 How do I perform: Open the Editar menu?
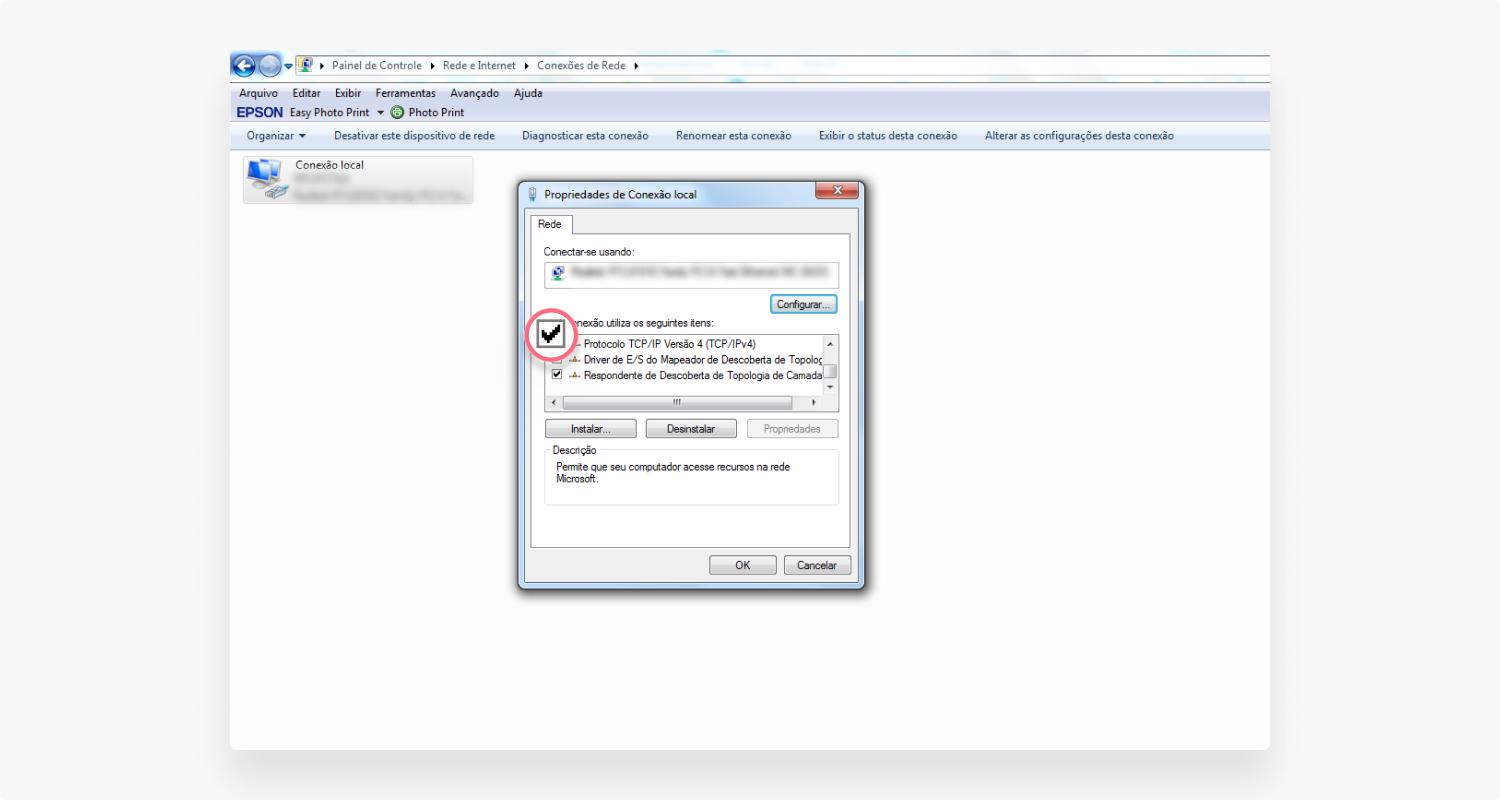[306, 93]
